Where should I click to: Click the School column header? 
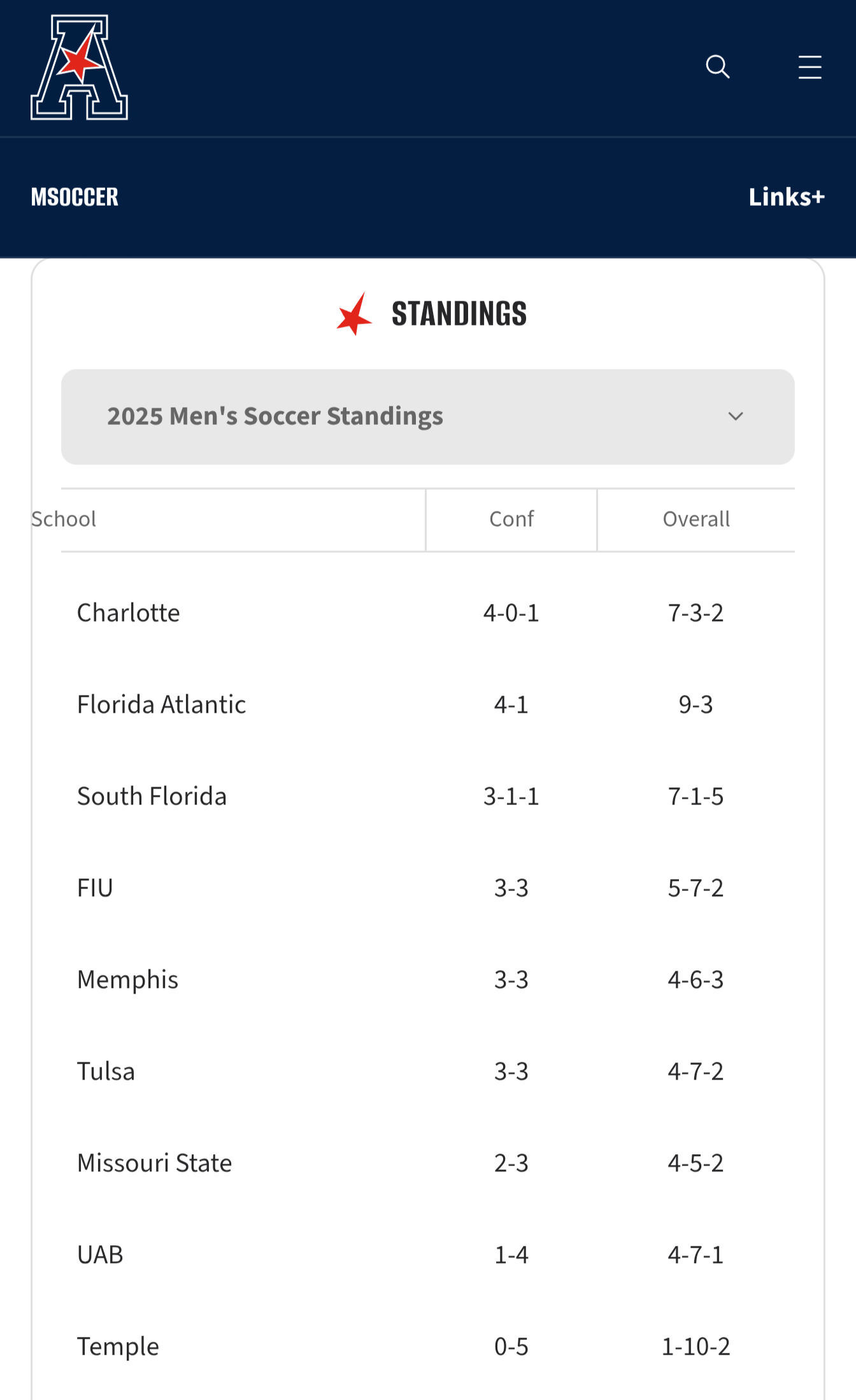point(64,519)
